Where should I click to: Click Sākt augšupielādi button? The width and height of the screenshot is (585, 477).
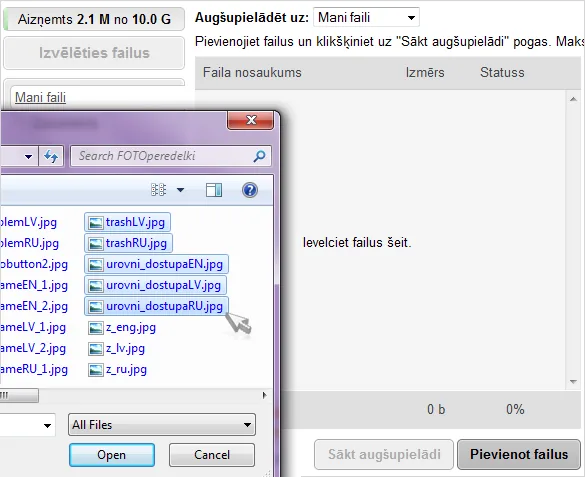pyautogui.click(x=384, y=454)
